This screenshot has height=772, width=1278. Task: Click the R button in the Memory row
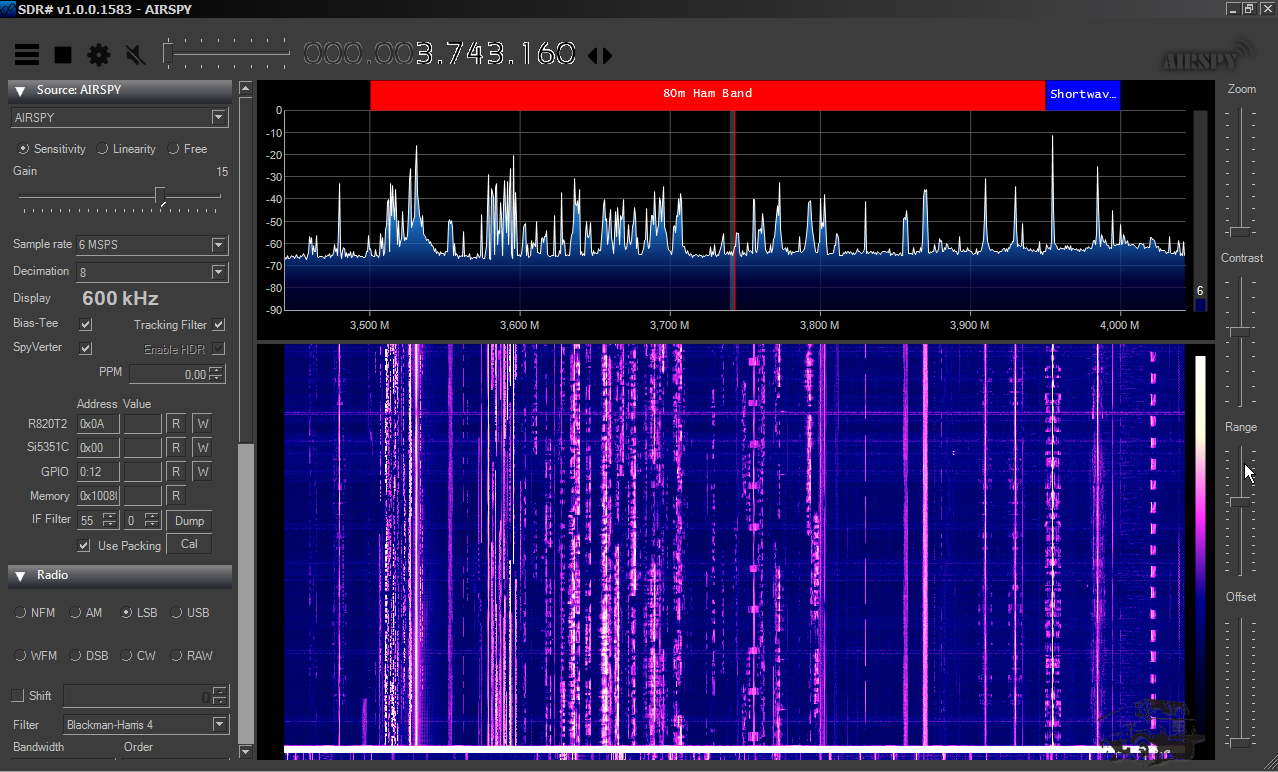(x=175, y=495)
